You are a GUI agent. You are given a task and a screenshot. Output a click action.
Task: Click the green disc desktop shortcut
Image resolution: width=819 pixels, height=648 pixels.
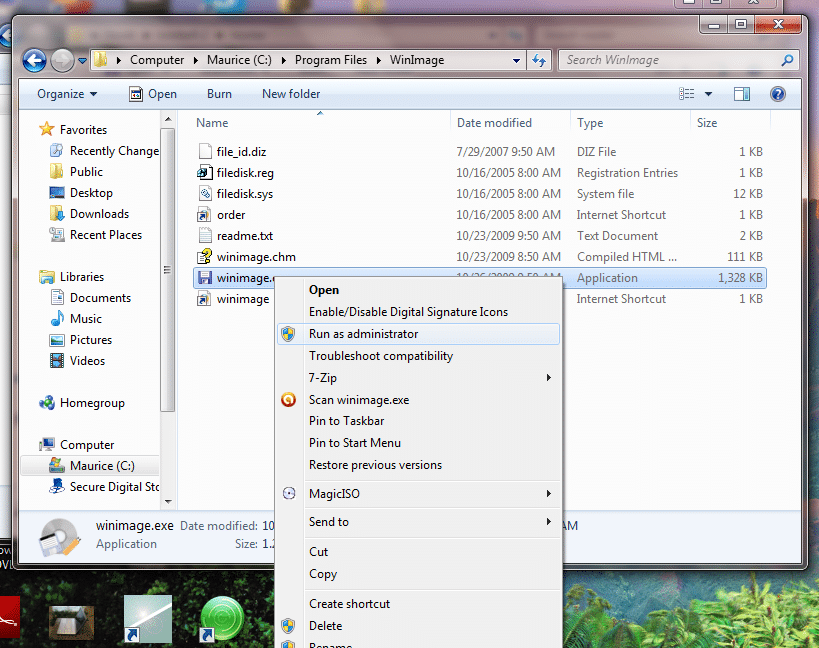tap(223, 619)
